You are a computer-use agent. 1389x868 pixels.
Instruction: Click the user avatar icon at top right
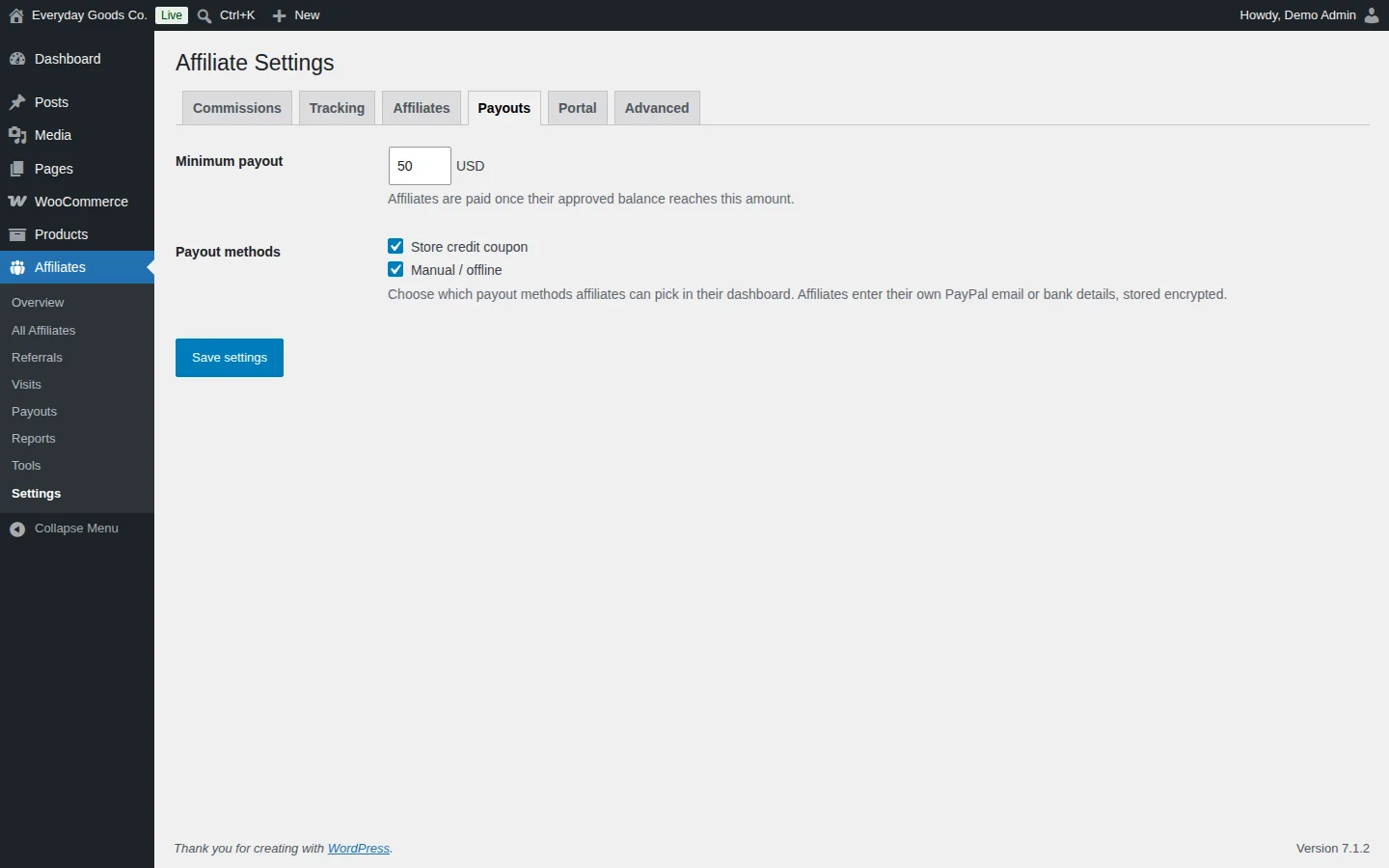point(1372,15)
